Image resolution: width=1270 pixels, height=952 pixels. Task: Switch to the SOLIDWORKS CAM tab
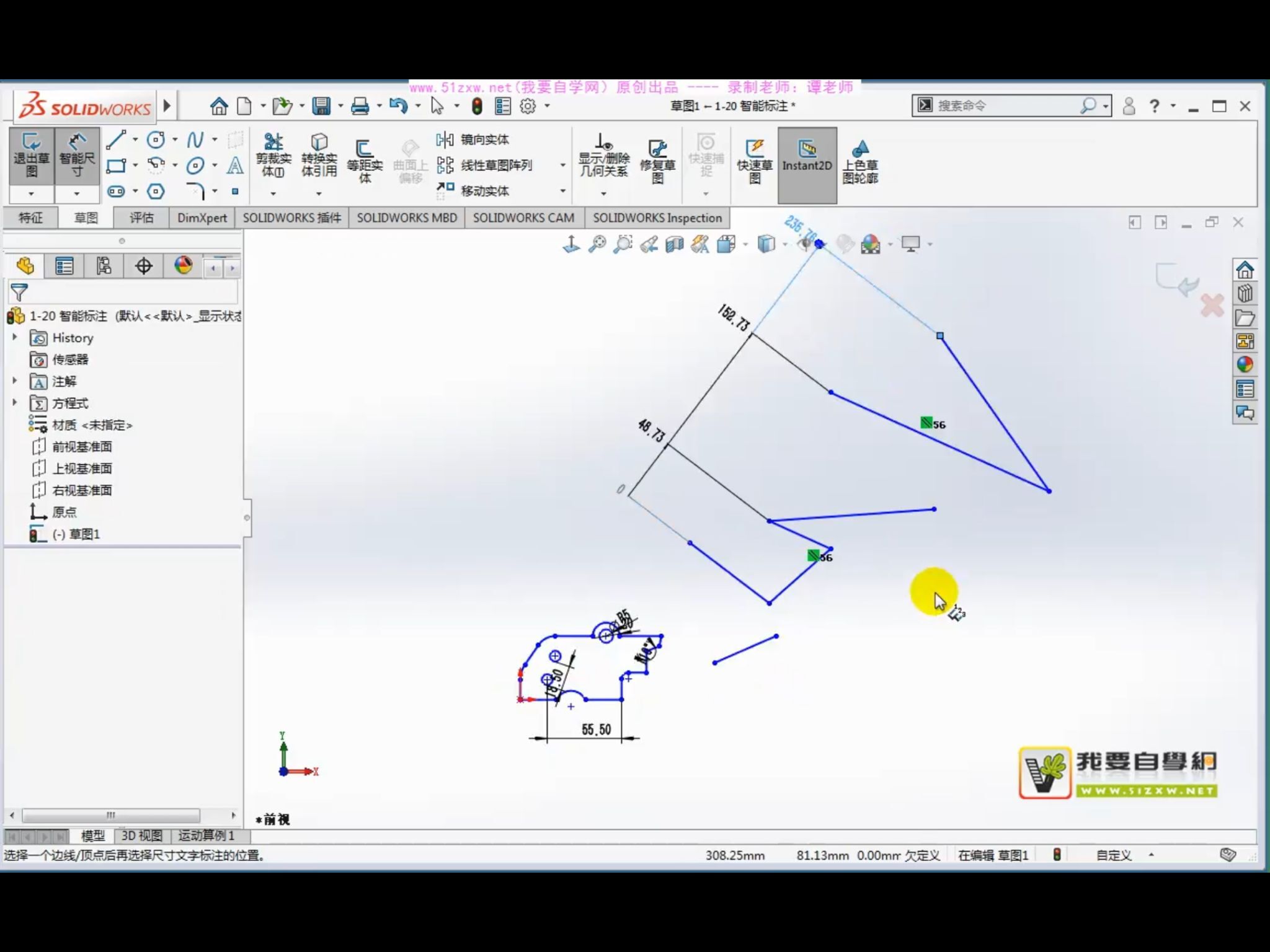[x=523, y=218]
